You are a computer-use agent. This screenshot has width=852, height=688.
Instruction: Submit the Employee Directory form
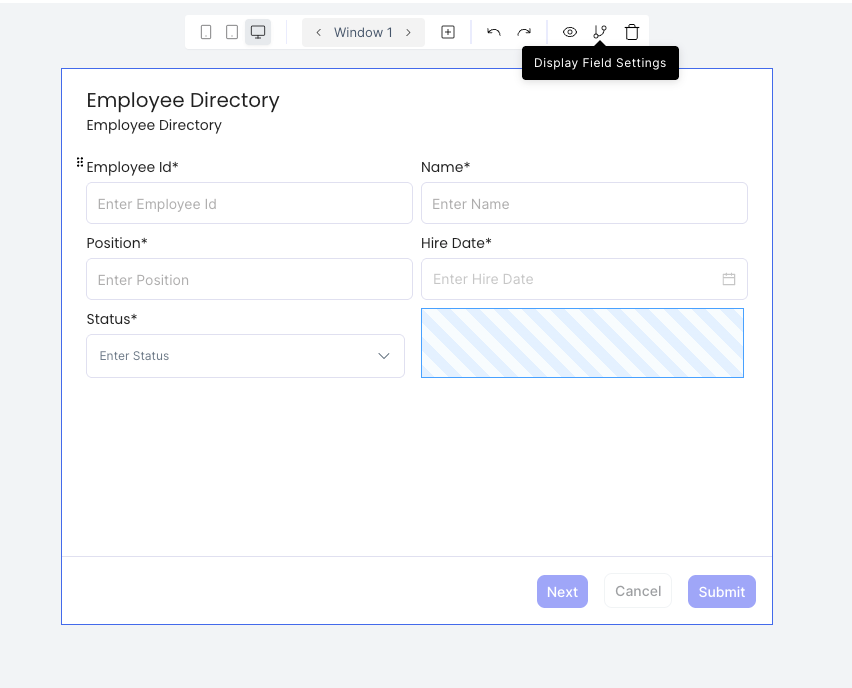pos(721,591)
